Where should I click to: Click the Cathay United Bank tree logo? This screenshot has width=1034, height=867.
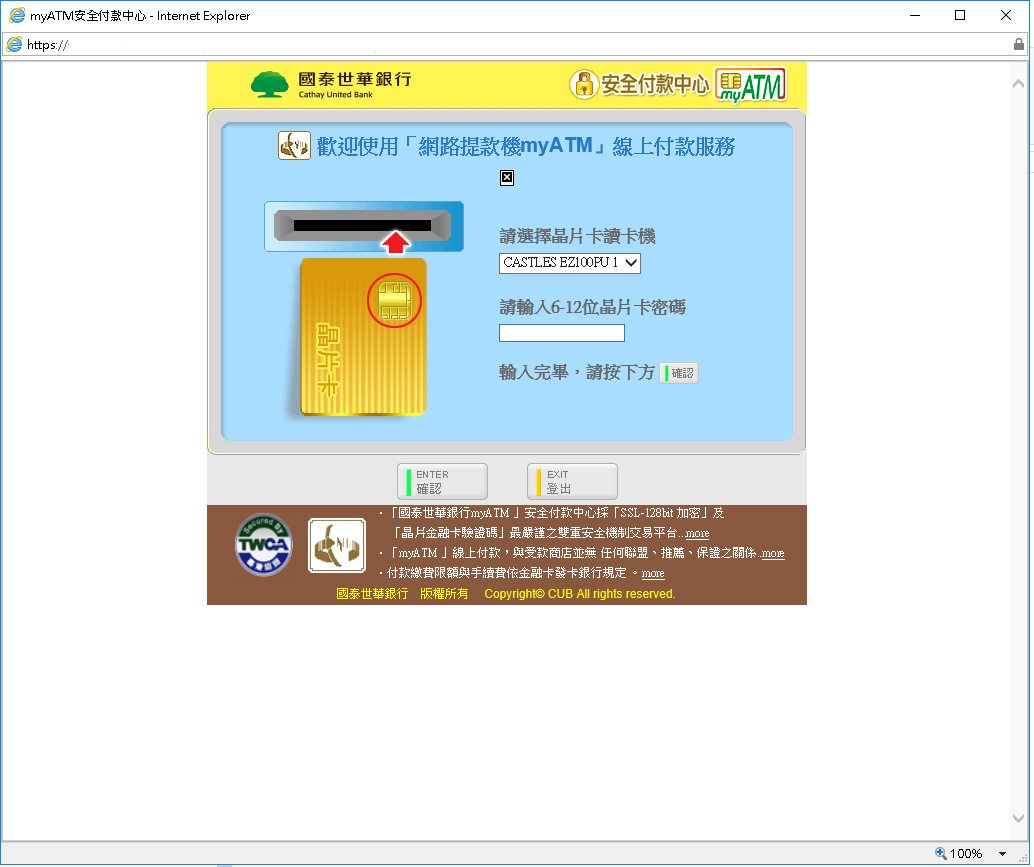pos(270,84)
